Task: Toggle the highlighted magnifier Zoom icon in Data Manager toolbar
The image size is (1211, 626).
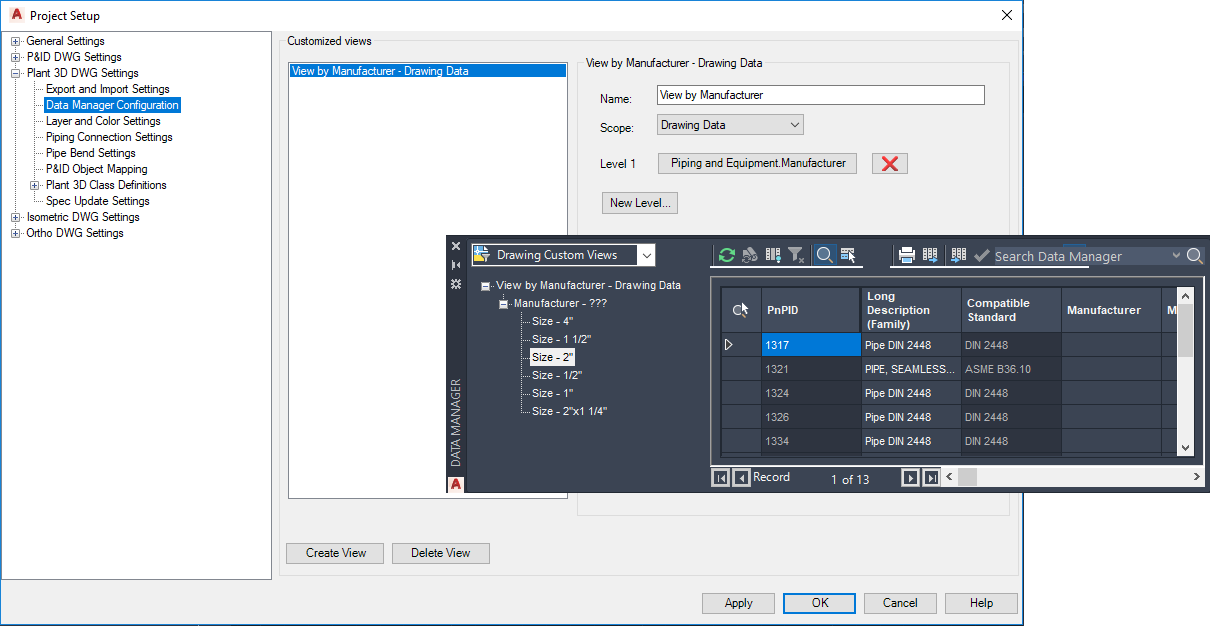Action: coord(824,255)
